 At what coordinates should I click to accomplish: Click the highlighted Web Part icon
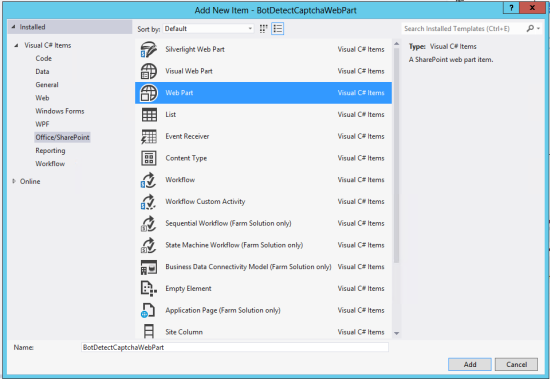(149, 93)
